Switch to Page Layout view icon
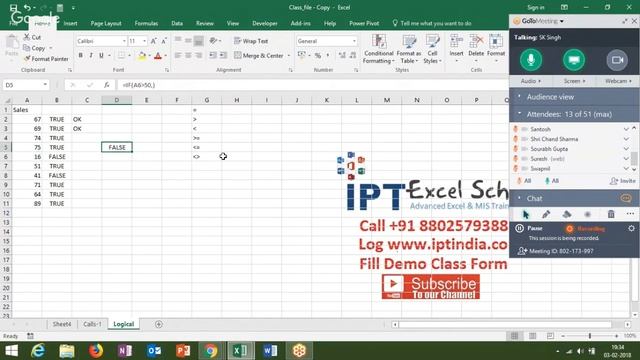 [532, 336]
